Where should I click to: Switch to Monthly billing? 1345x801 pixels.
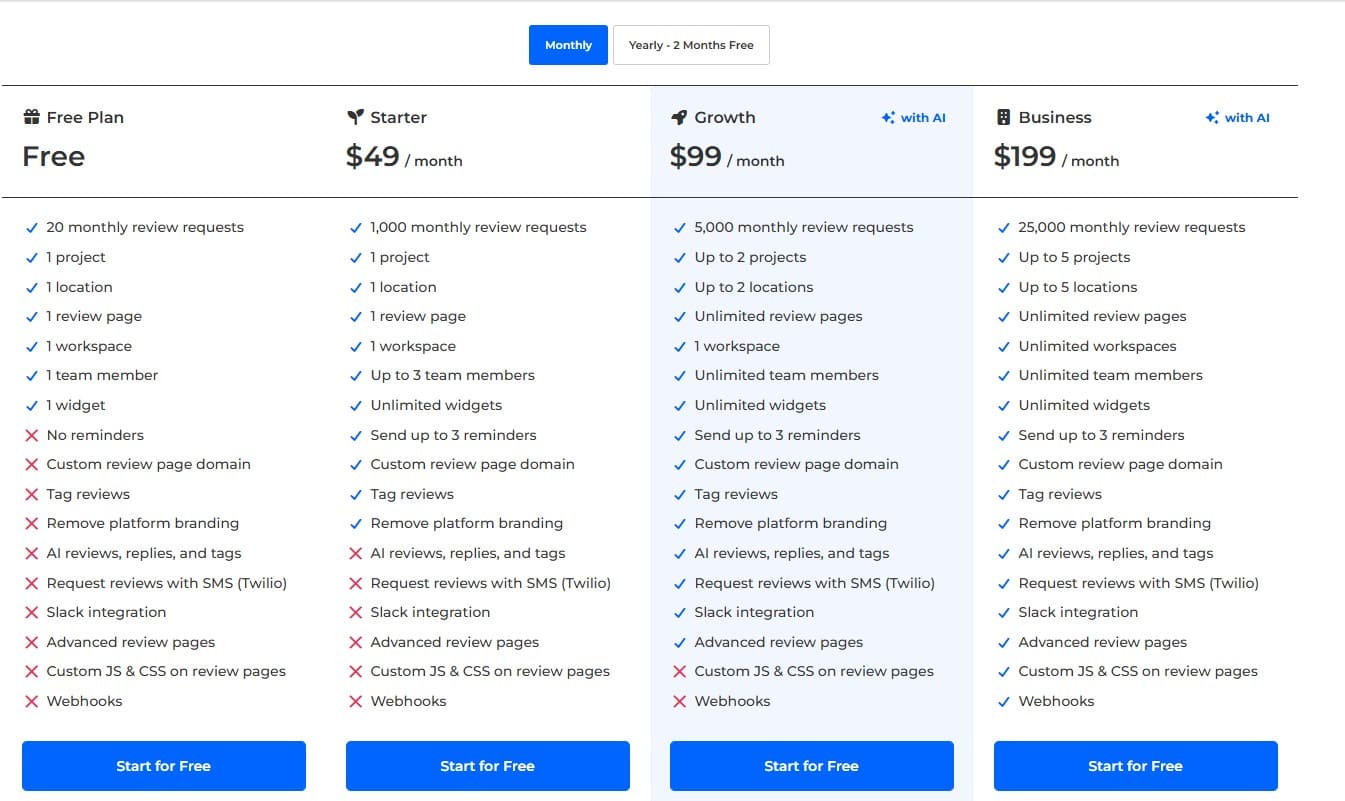(x=568, y=45)
